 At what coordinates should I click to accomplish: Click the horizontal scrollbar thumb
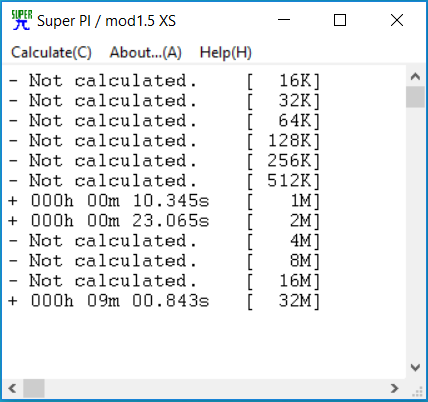click(34, 388)
